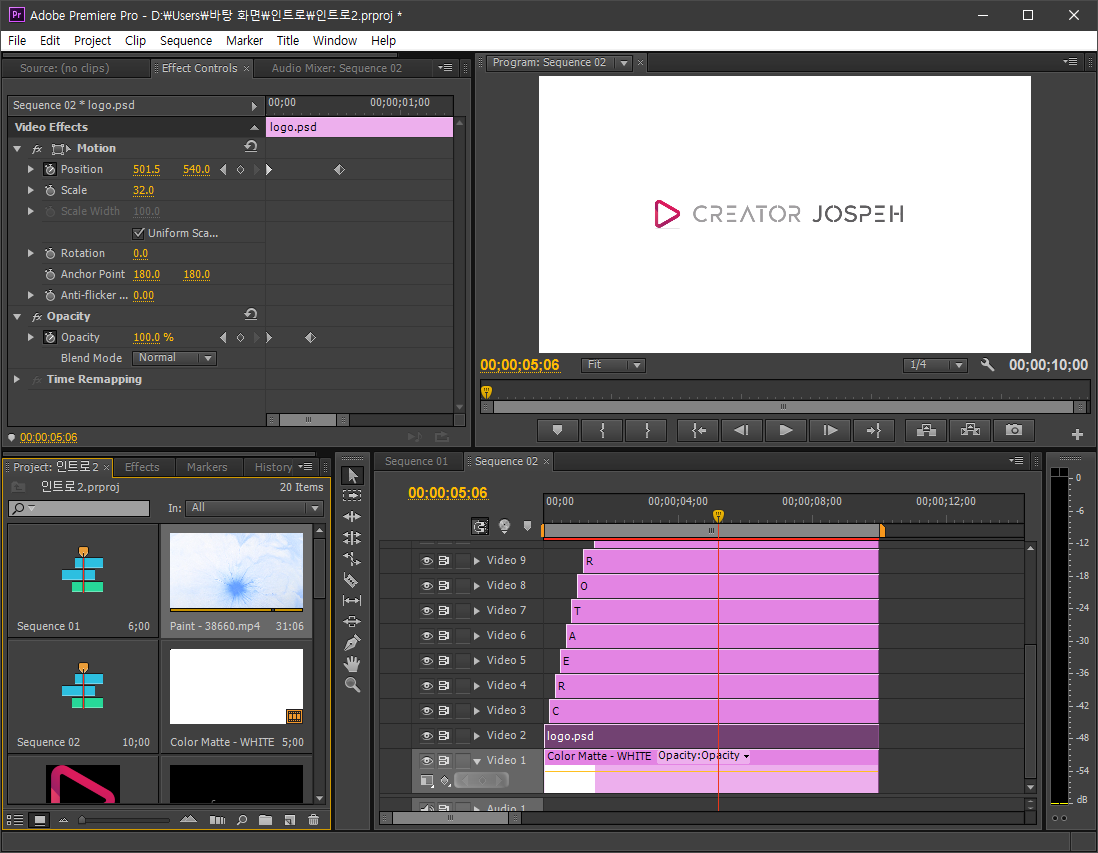Click the Add Marker button
This screenshot has width=1098, height=853.
[557, 430]
